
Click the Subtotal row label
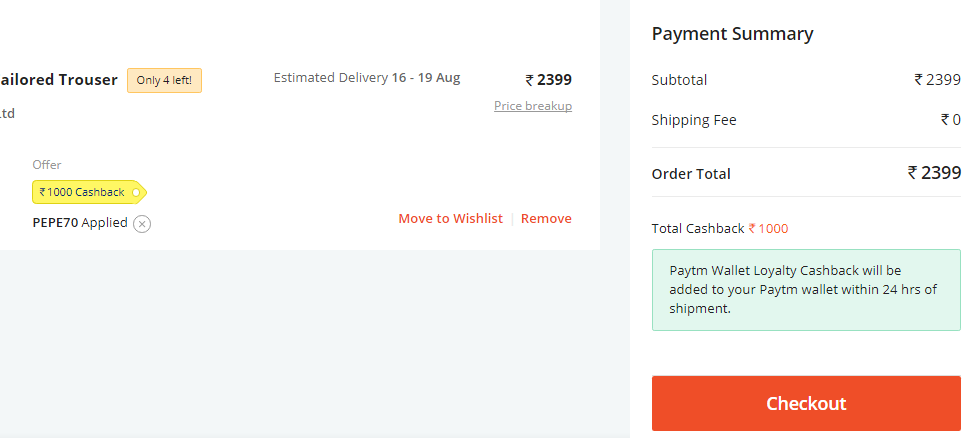point(679,80)
